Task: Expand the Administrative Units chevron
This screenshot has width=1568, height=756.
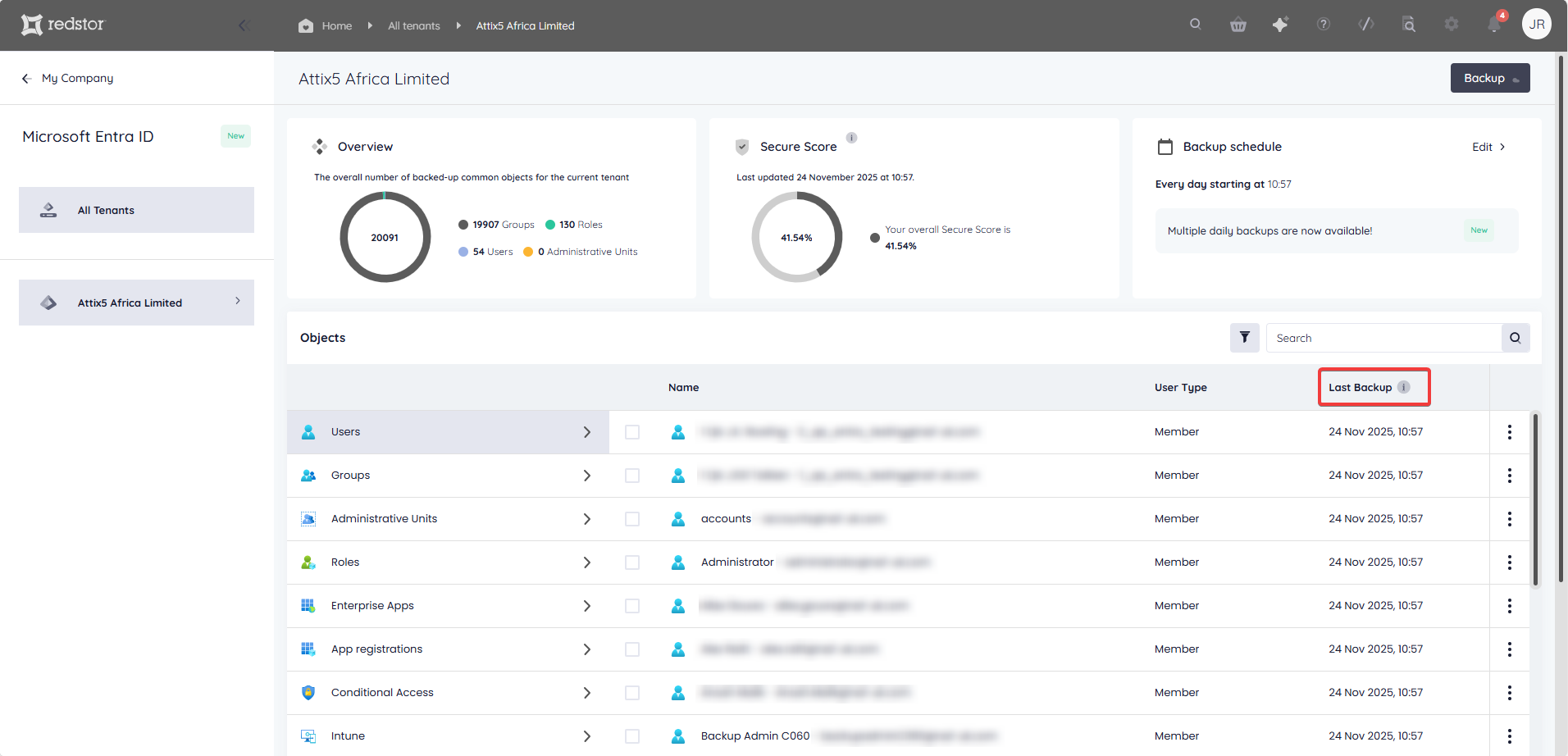Action: pyautogui.click(x=587, y=519)
